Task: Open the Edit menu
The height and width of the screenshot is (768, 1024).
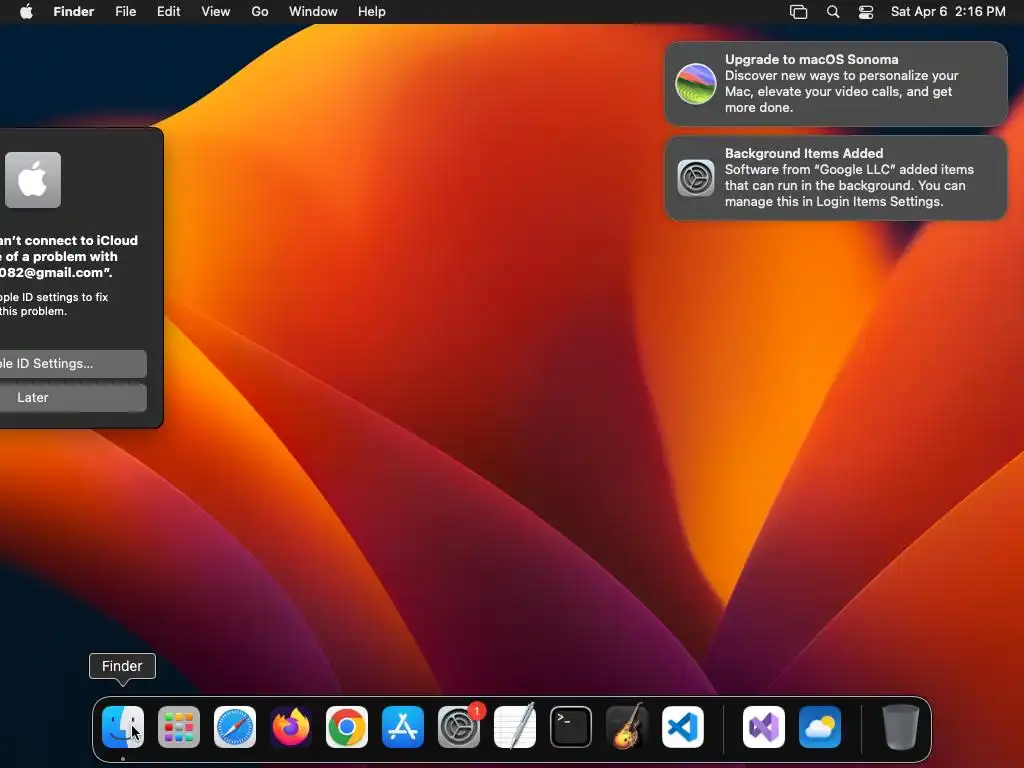Action: [168, 12]
